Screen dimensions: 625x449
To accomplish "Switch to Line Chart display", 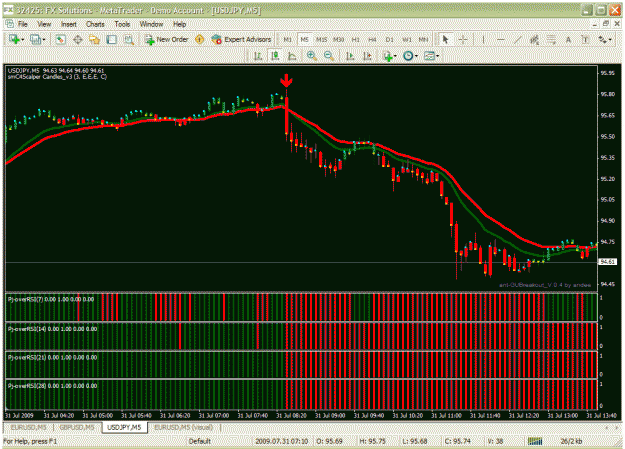I will [x=292, y=56].
